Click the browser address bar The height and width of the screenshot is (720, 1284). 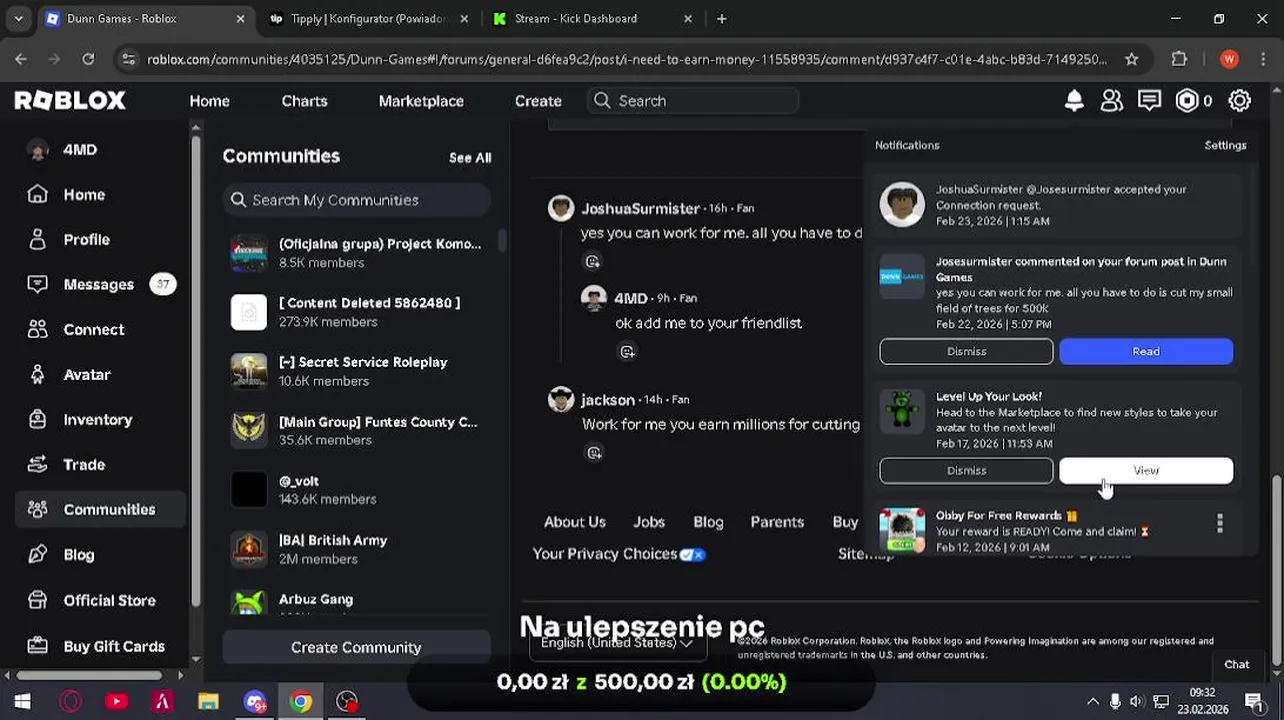tap(626, 59)
